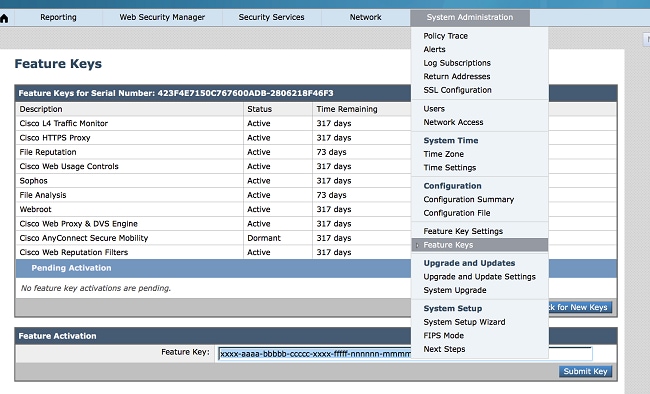650x394 pixels.
Task: Open the Web Security Manager menu
Action: click(x=162, y=17)
